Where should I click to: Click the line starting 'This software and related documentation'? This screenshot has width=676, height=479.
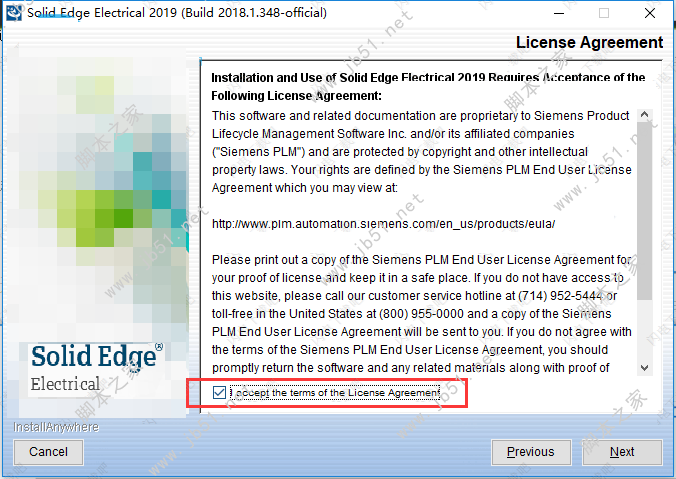pyautogui.click(x=420, y=116)
